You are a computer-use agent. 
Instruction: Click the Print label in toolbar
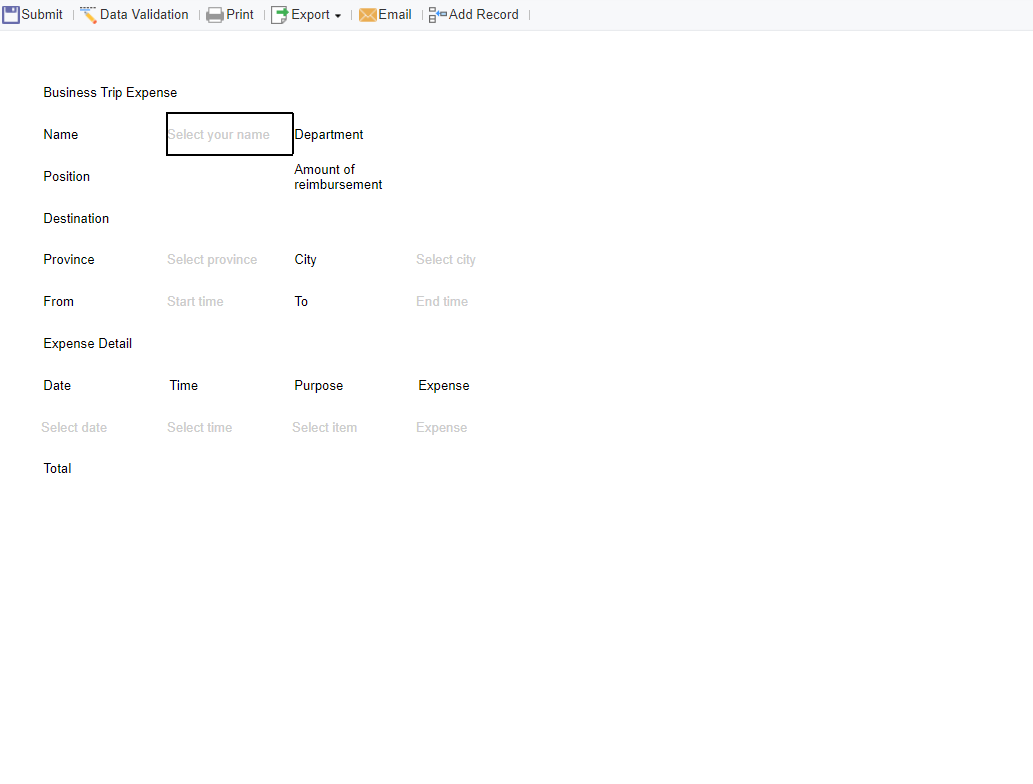pos(240,14)
